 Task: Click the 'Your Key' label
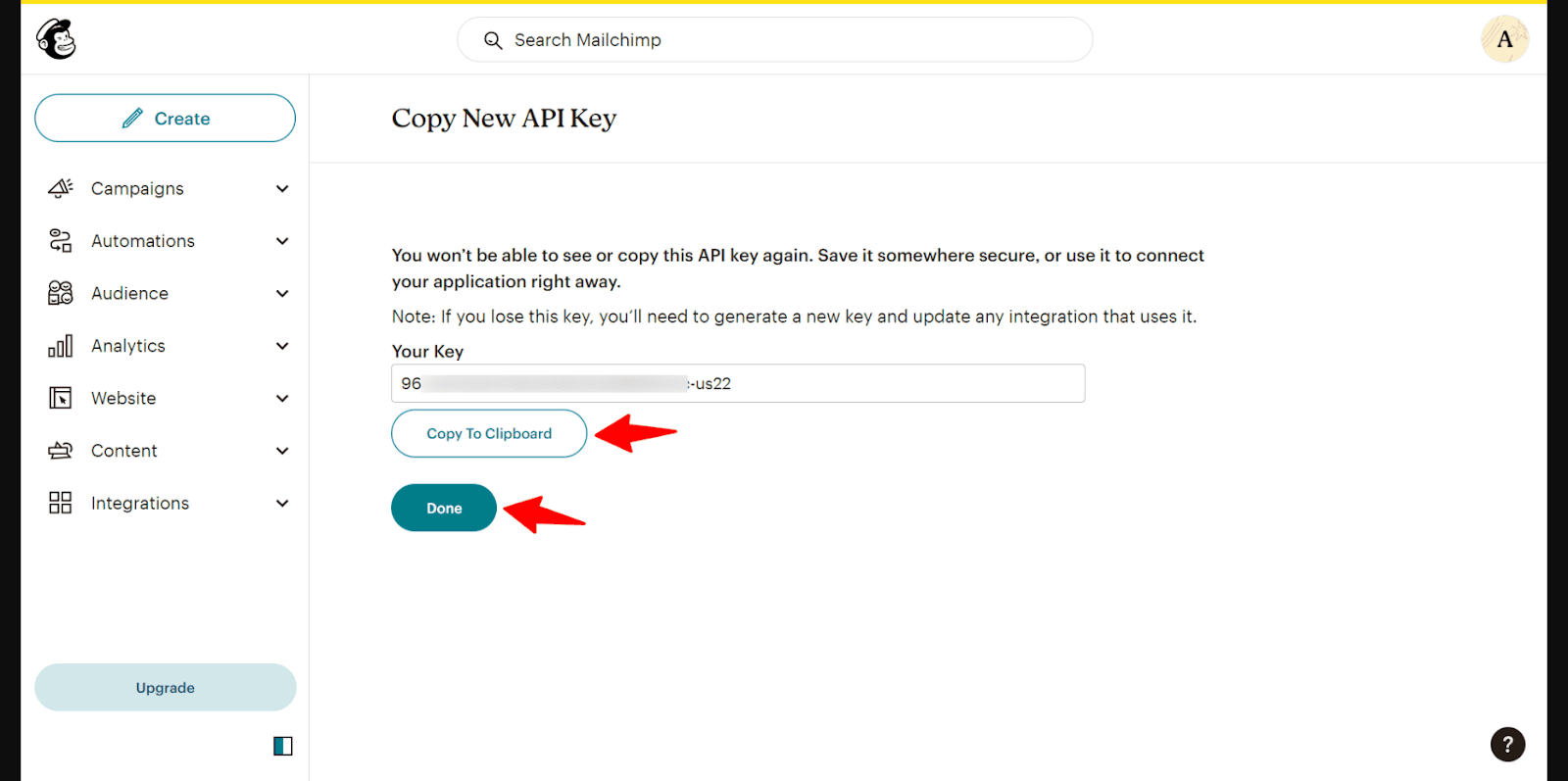(427, 351)
